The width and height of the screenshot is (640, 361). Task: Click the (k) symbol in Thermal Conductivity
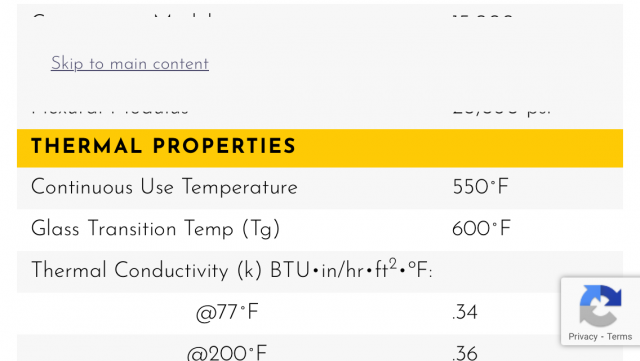click(249, 270)
